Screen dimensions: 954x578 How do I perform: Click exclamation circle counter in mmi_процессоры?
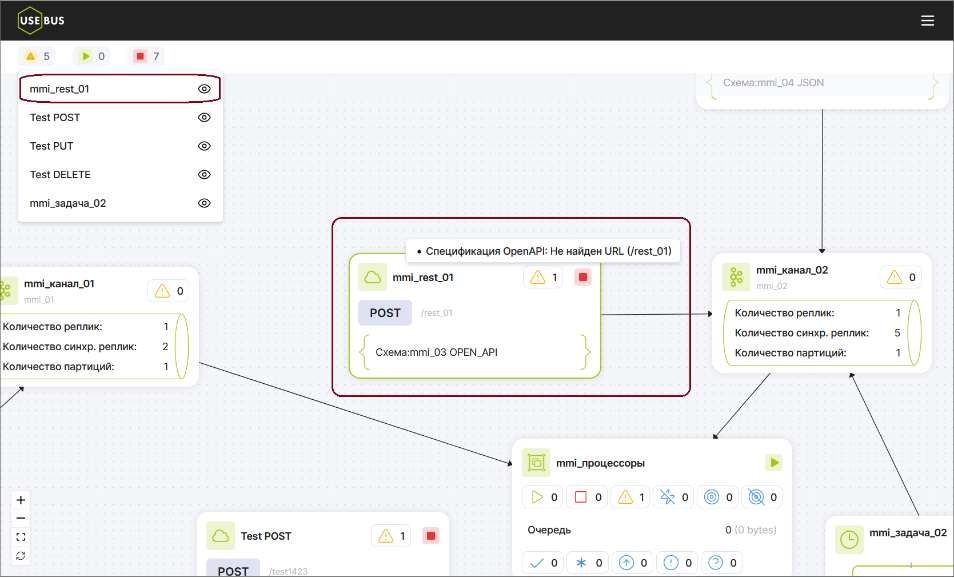tap(677, 563)
